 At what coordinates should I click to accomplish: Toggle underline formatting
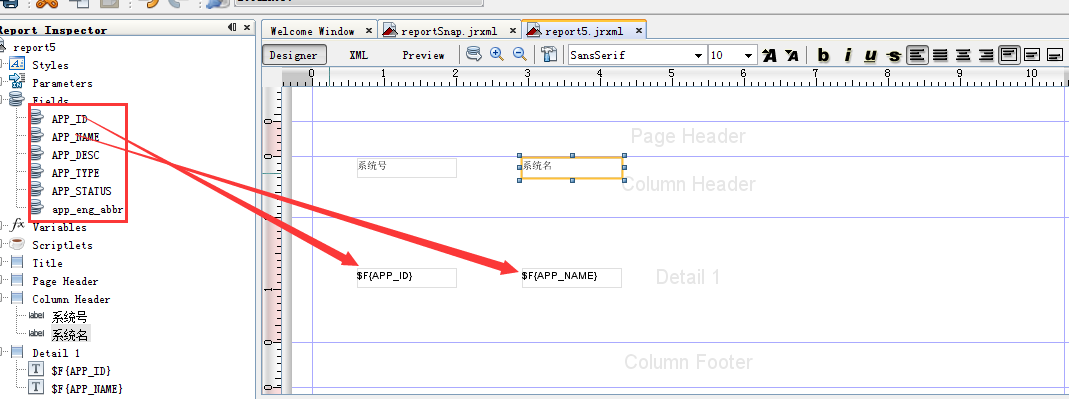871,55
